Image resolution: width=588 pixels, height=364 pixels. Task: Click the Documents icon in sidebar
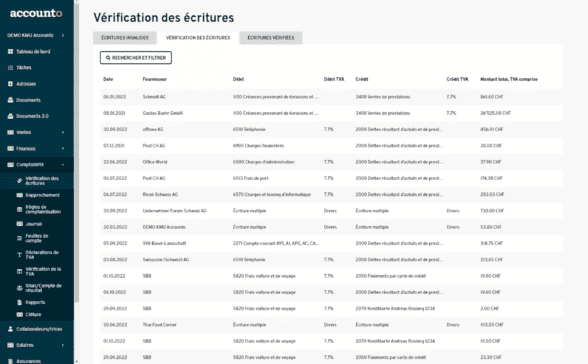point(10,100)
